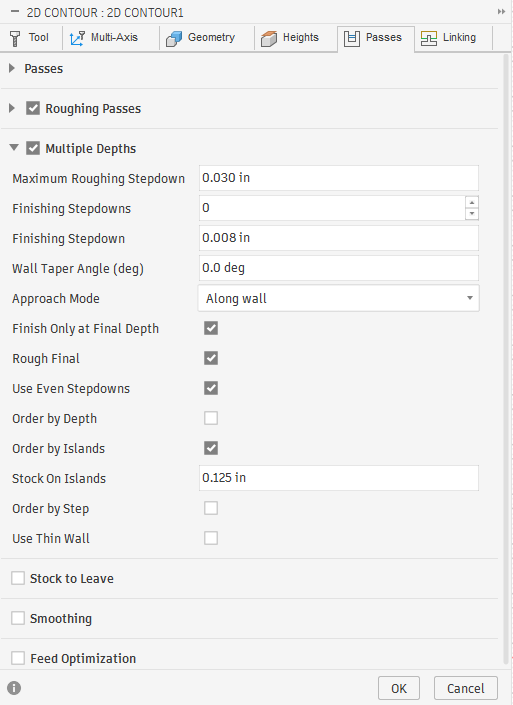This screenshot has height=705, width=513.
Task: Open the Approach Mode dropdown
Action: pos(339,298)
